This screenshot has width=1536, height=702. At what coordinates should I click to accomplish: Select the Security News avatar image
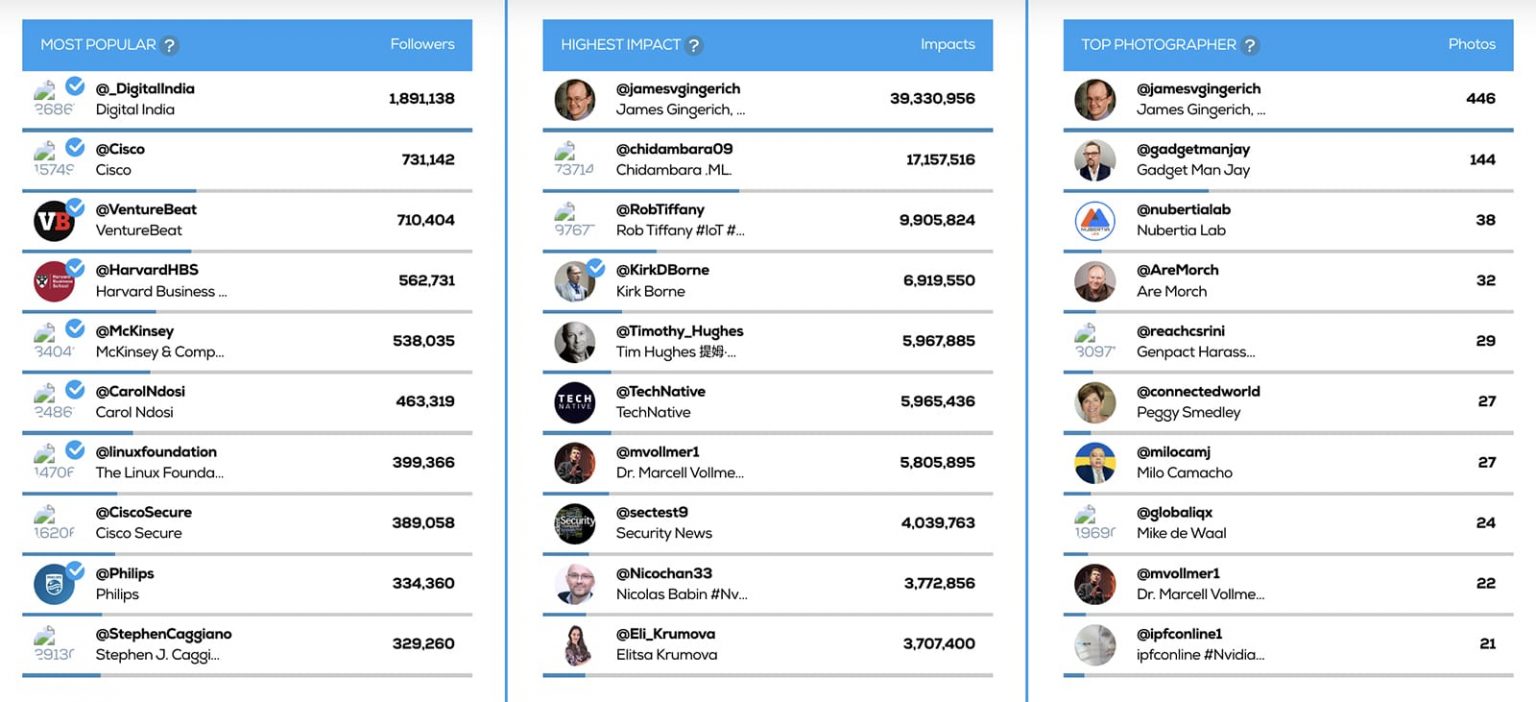click(573, 523)
